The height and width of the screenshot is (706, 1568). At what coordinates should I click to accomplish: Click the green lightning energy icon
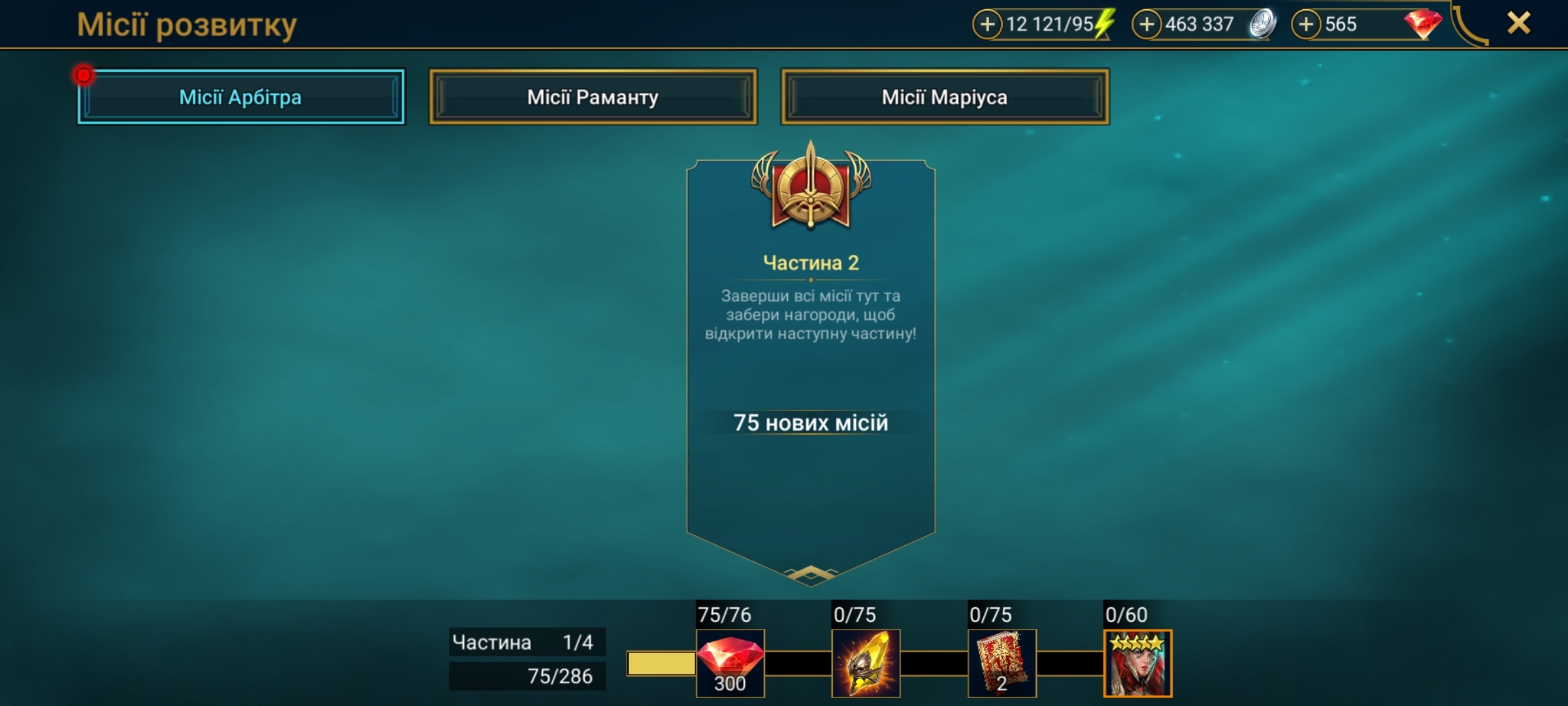tap(1104, 25)
